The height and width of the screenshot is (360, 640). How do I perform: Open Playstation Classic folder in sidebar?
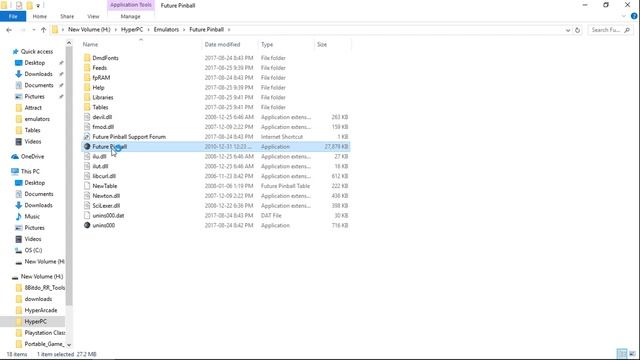(x=44, y=333)
